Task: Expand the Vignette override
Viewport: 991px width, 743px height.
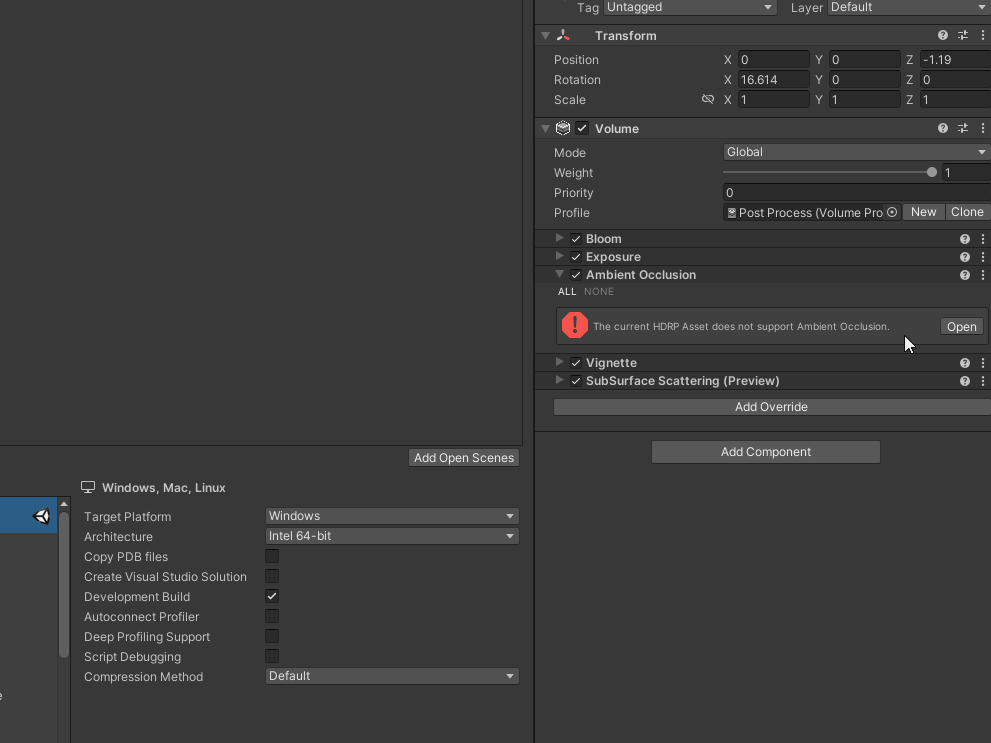Action: coord(559,362)
